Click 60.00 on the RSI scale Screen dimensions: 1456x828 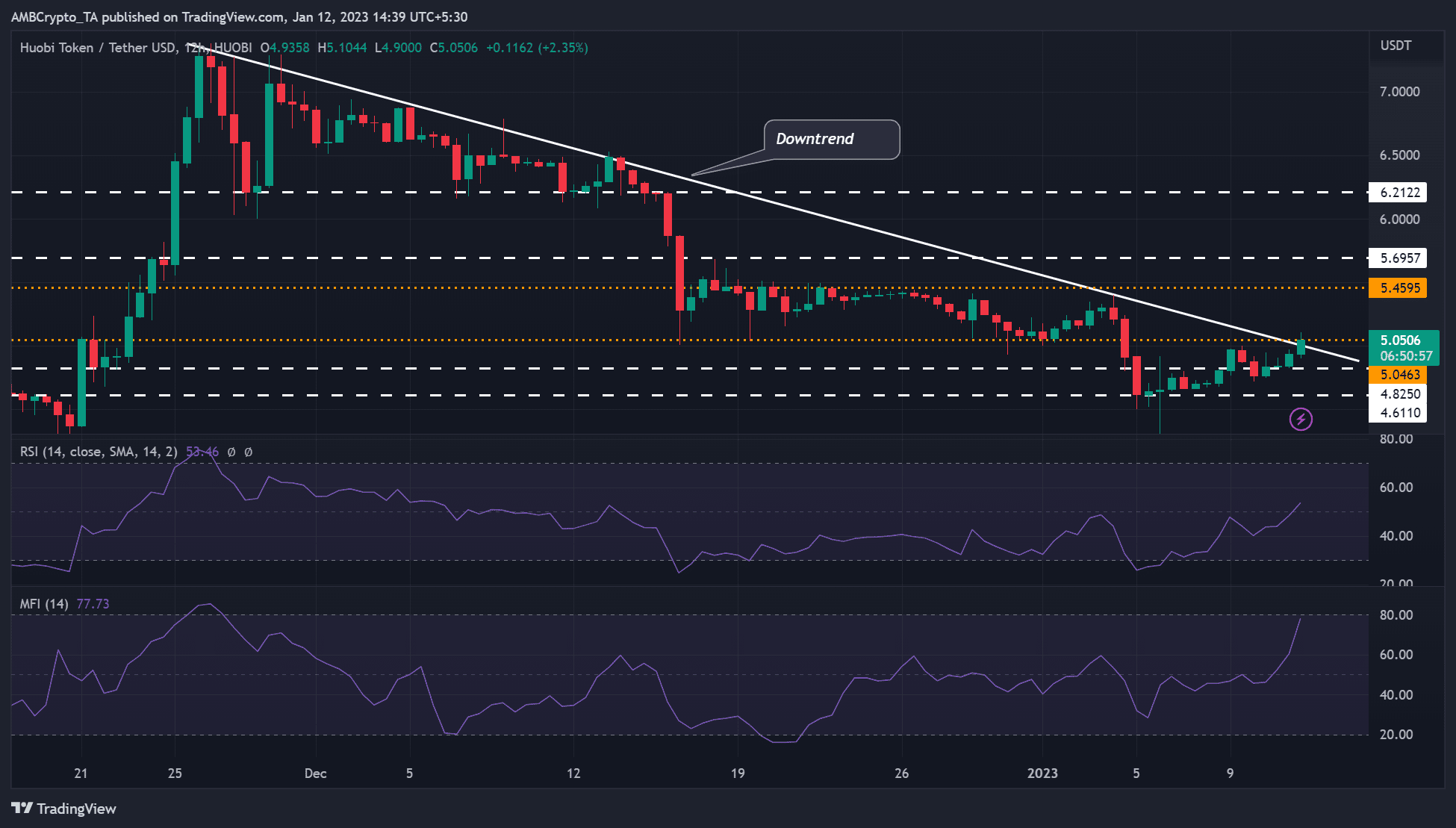point(1396,488)
